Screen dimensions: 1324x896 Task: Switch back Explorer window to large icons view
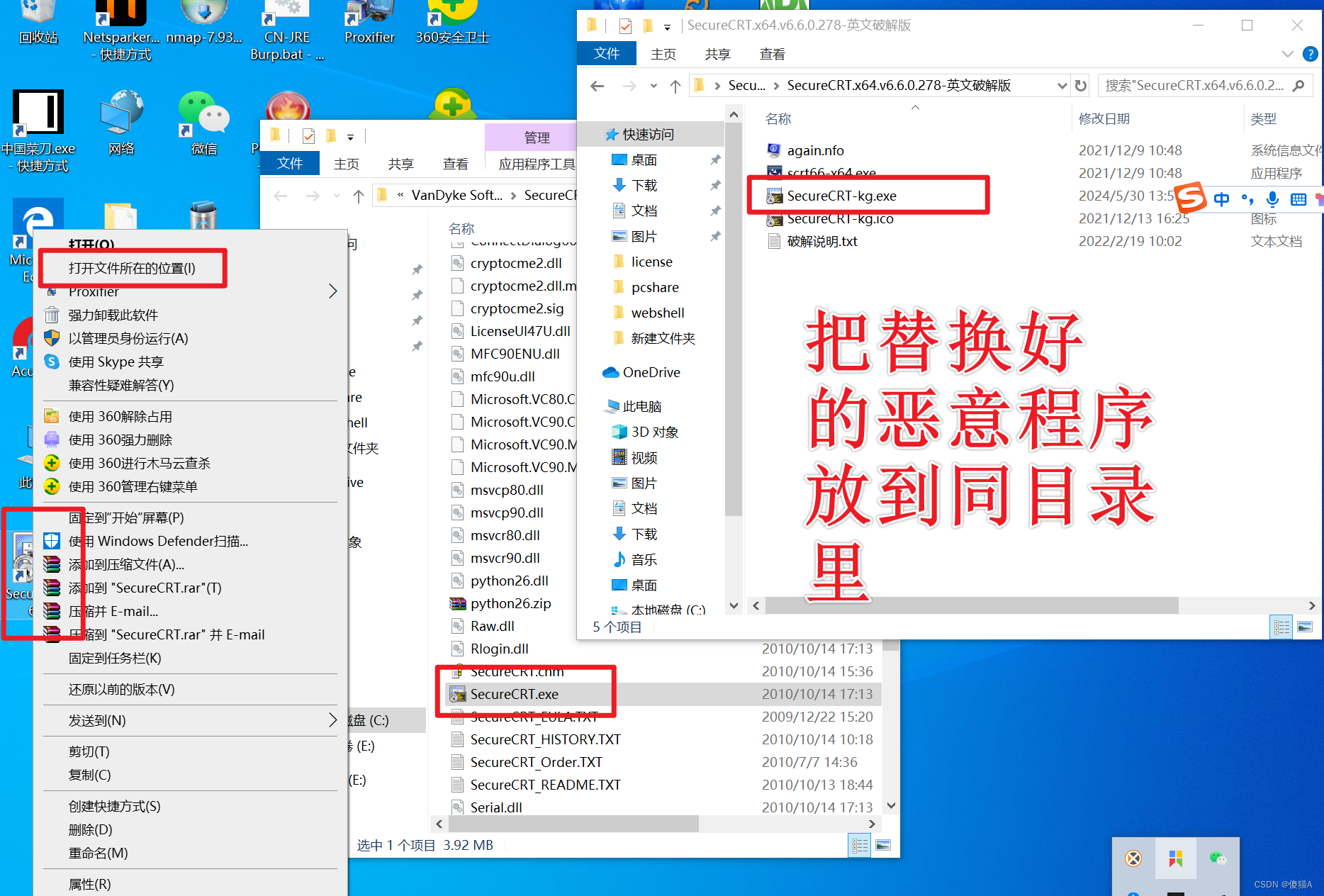[883, 845]
